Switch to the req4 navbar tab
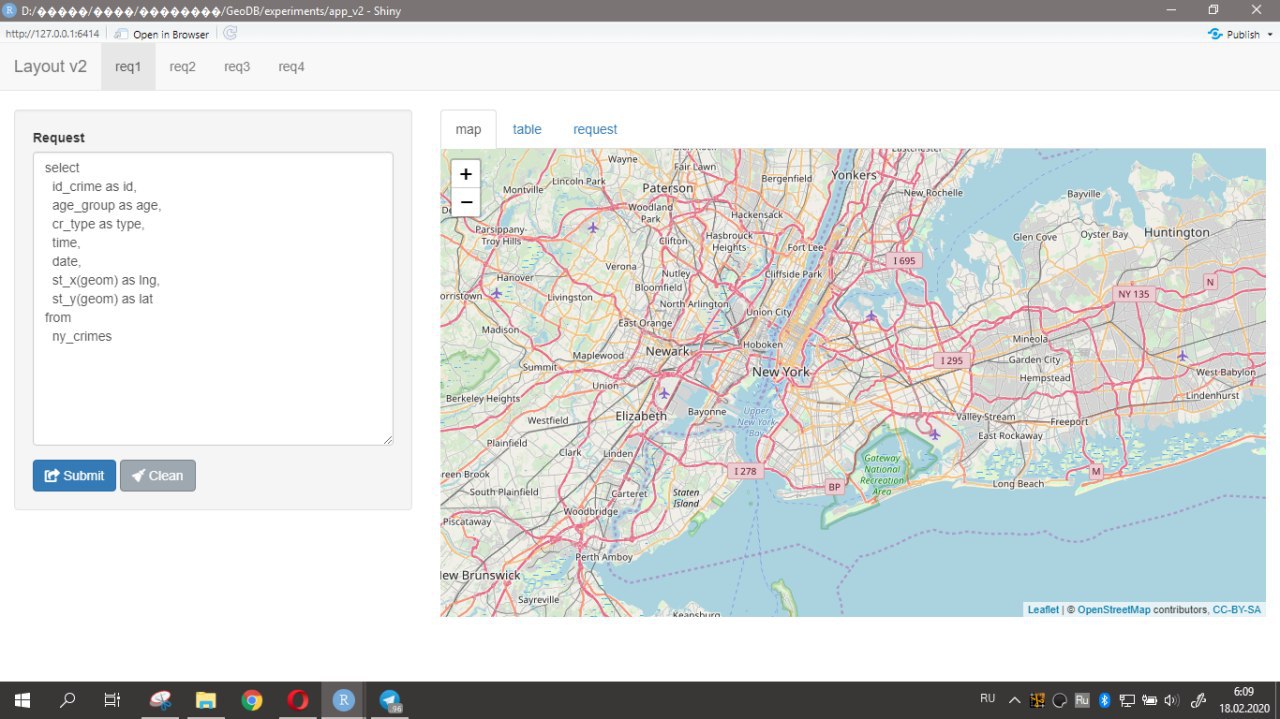This screenshot has width=1280, height=719. pyautogui.click(x=291, y=67)
